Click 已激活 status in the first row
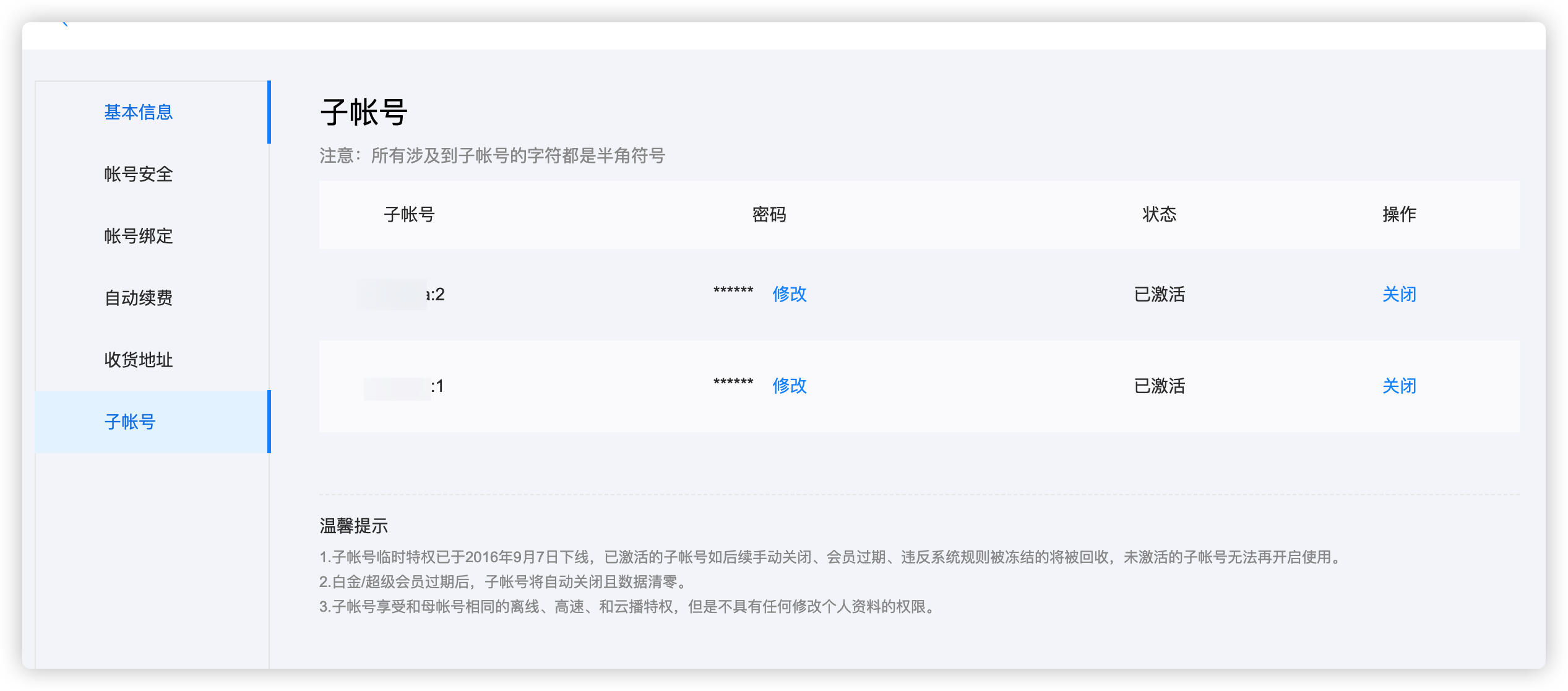This screenshot has height=691, width=1568. pos(1159,294)
